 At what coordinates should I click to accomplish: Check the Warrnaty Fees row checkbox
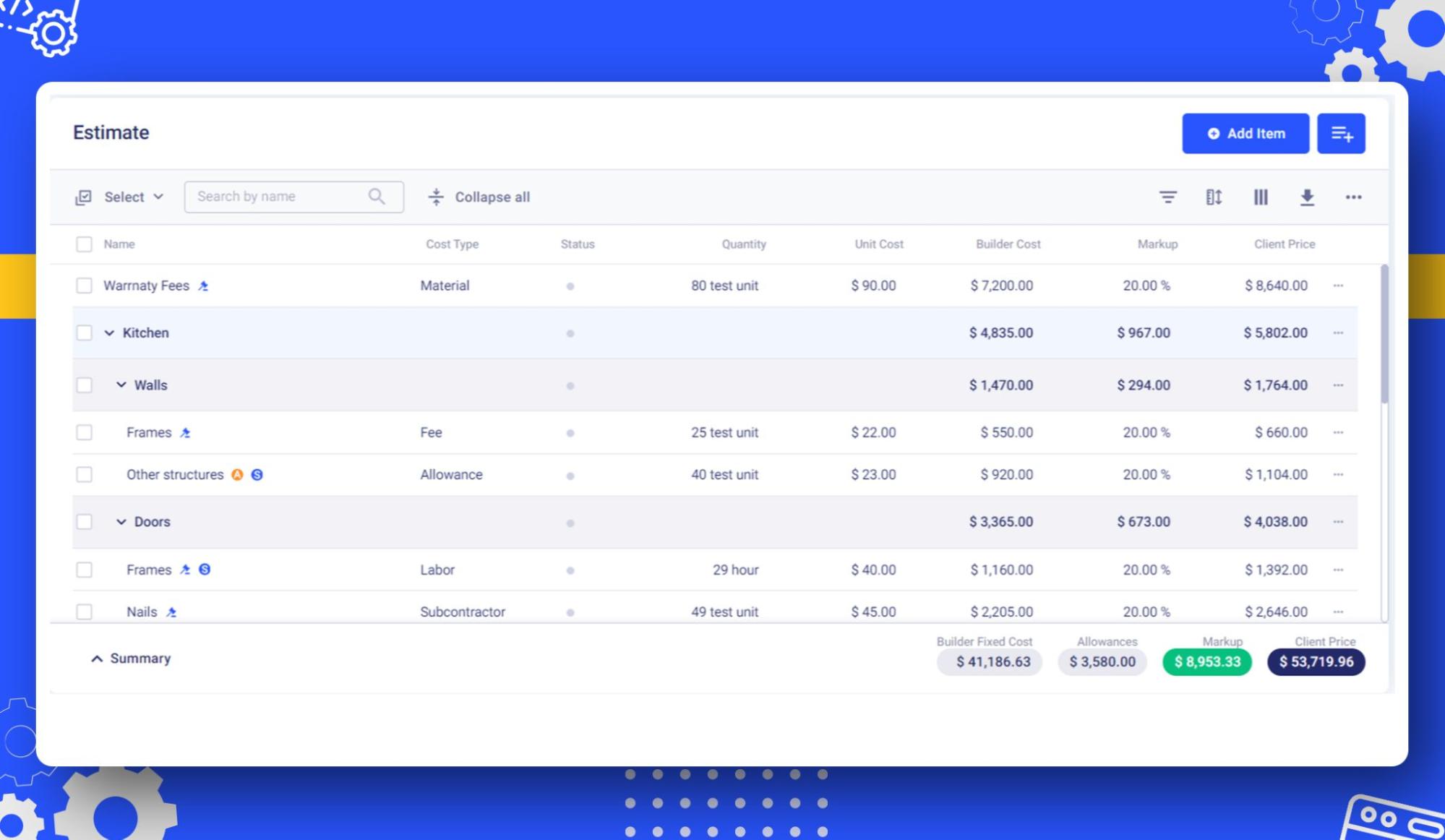click(84, 286)
